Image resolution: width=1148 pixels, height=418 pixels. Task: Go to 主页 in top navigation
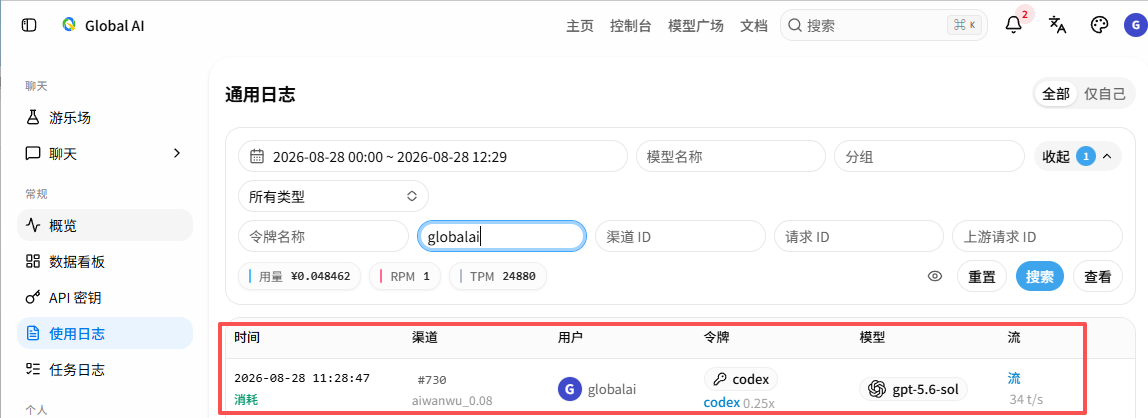point(580,26)
